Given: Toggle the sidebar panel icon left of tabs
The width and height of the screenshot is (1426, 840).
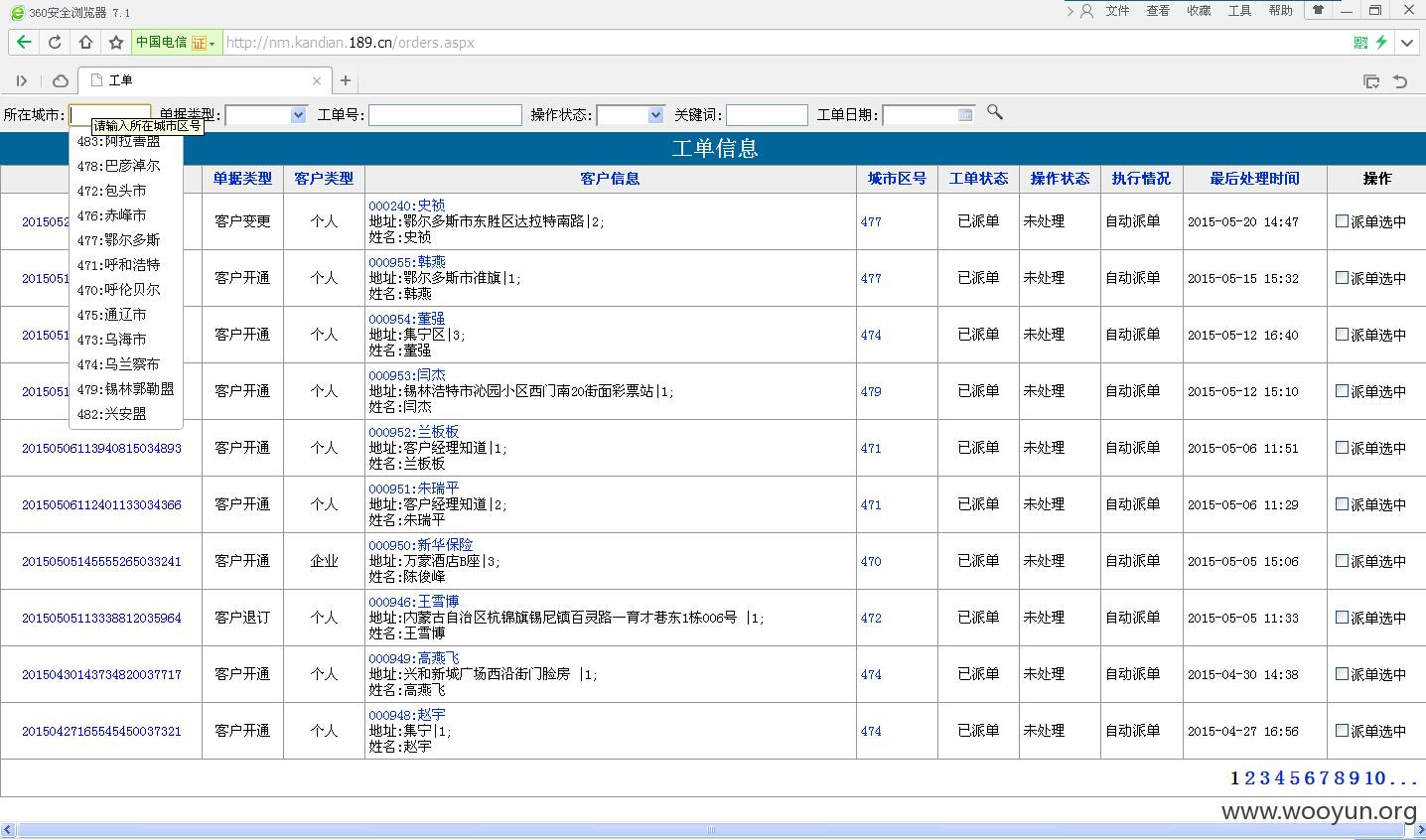Looking at the screenshot, I should coord(22,81).
